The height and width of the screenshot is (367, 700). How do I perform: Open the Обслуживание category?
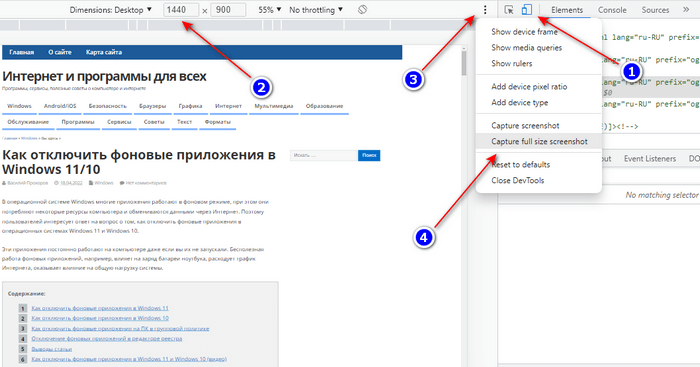tap(28, 122)
